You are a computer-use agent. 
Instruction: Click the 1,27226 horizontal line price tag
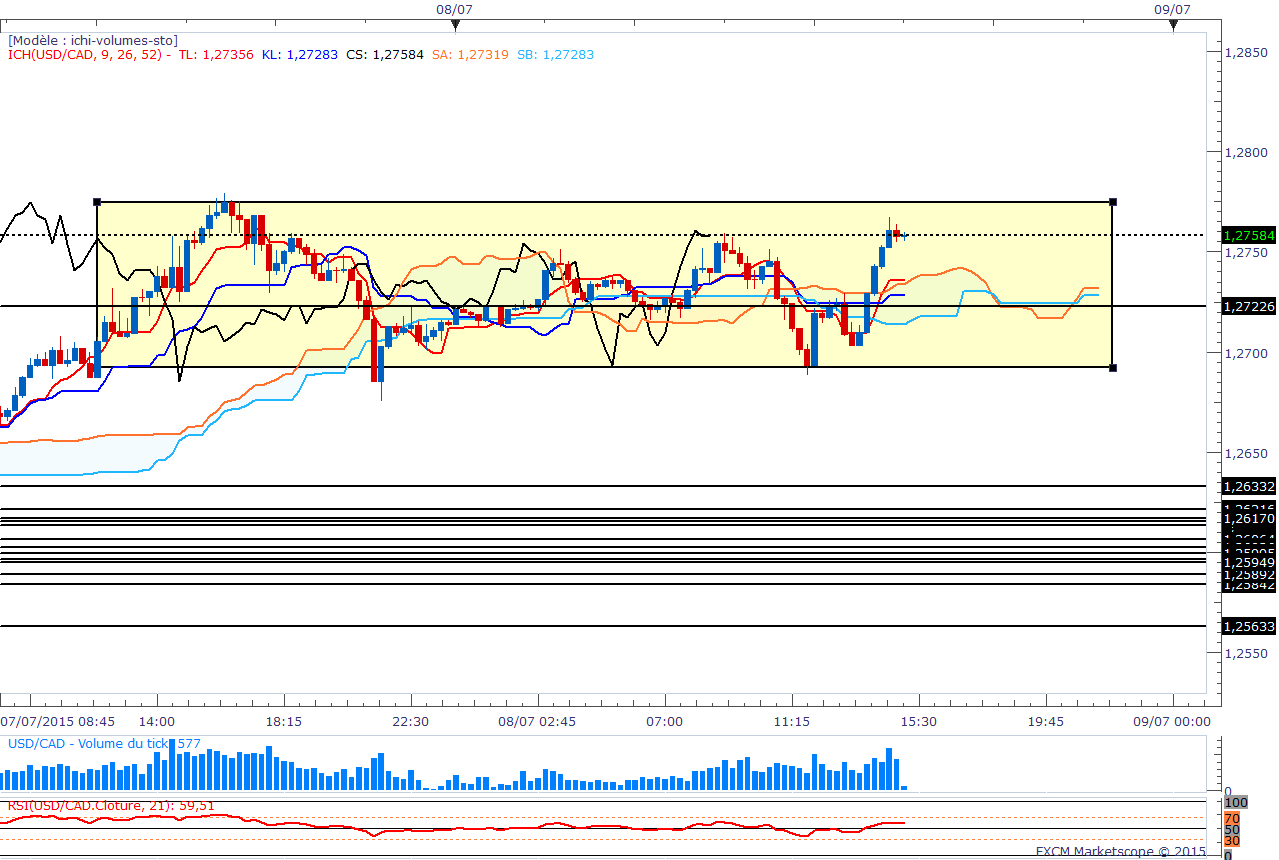pyautogui.click(x=1247, y=306)
